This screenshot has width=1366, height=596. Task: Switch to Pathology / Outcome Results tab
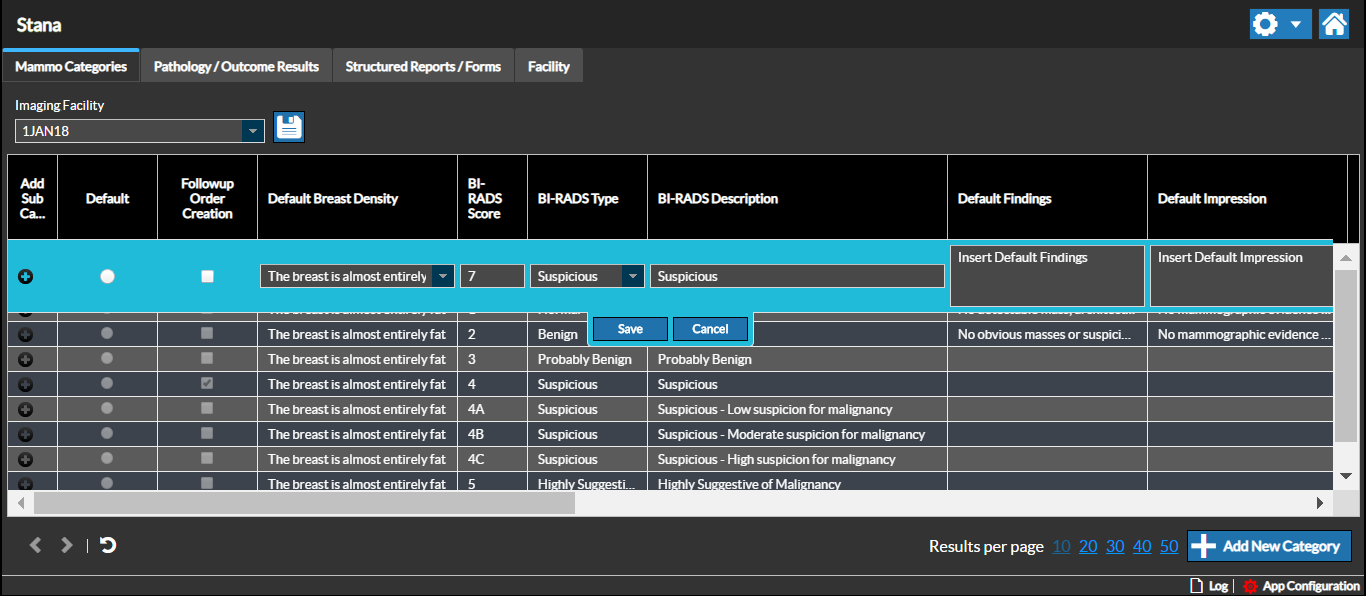point(236,67)
